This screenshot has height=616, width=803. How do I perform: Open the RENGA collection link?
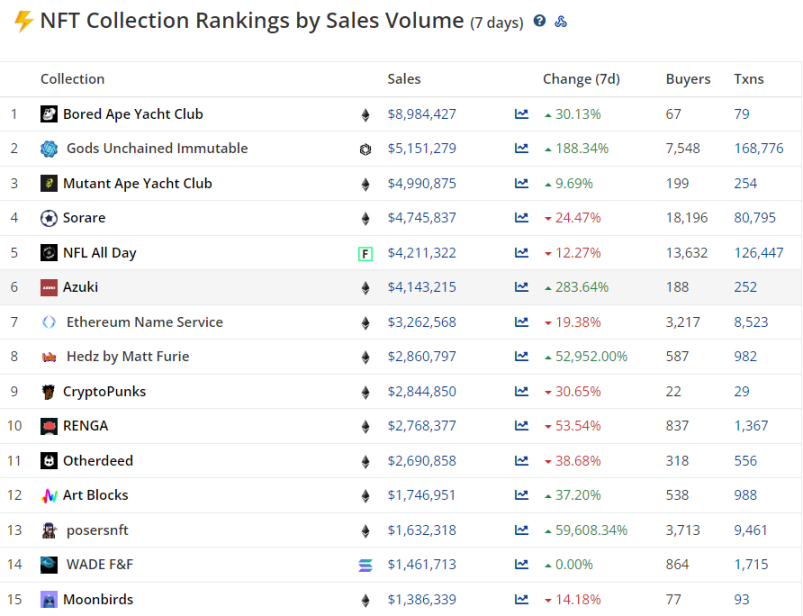point(86,426)
